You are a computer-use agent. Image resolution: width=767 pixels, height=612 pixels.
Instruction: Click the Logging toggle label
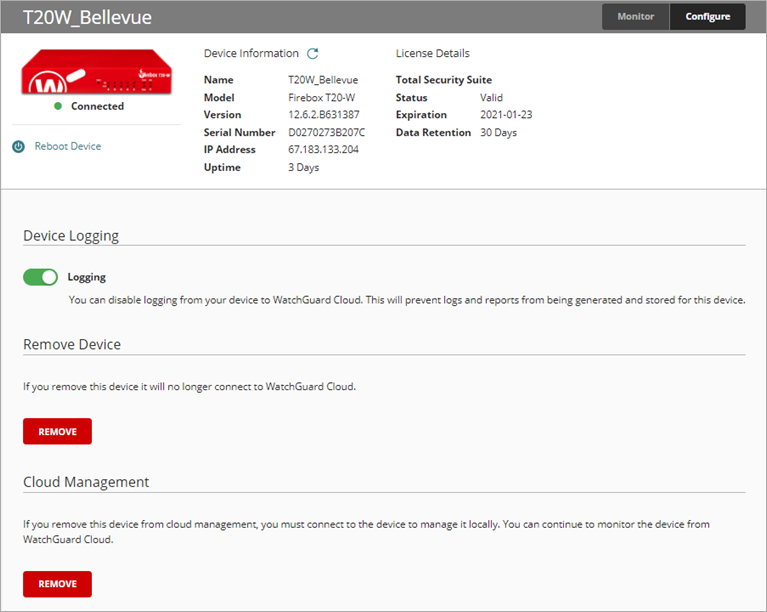pos(87,277)
